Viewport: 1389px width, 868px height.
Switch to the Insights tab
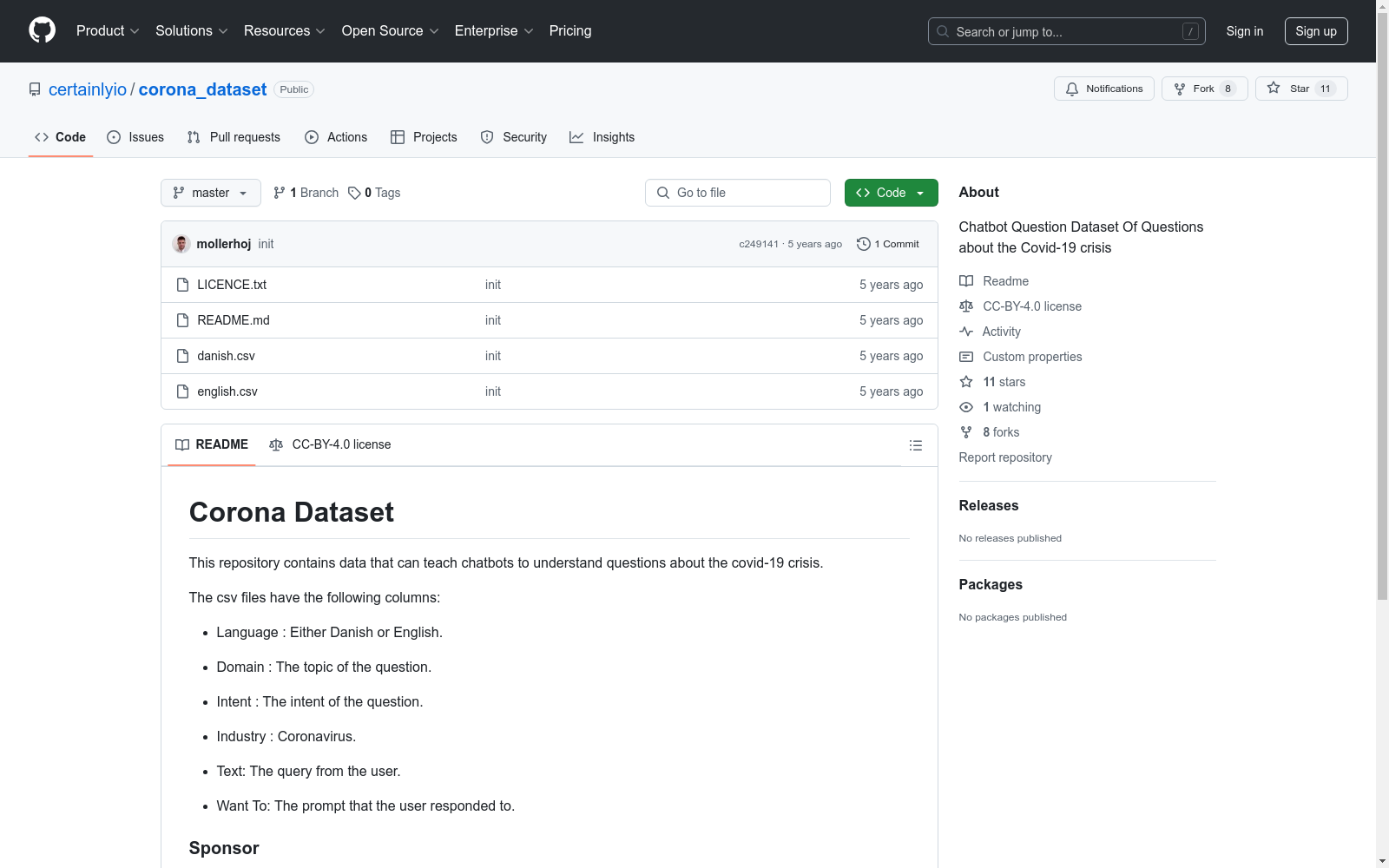pyautogui.click(x=602, y=137)
